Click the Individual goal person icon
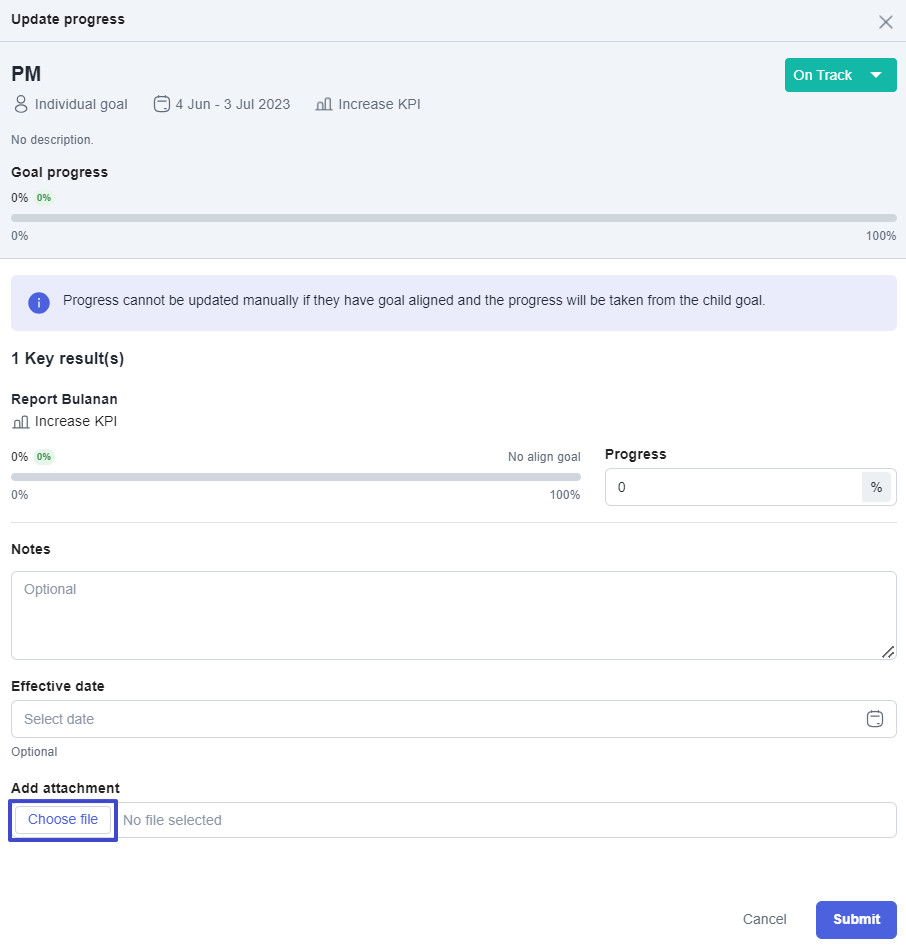Viewport: 906px width, 952px height. click(21, 104)
